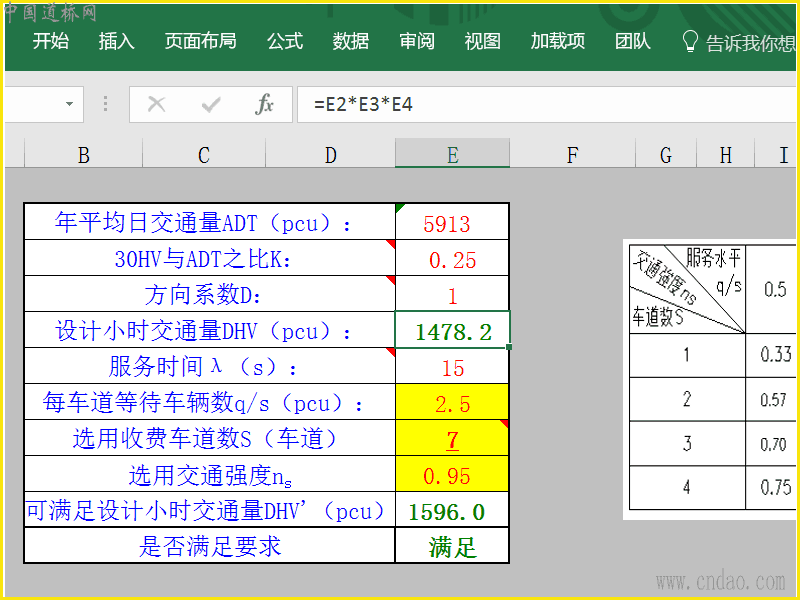
Task: Switch to the 页面布局 tab
Action: tap(201, 41)
